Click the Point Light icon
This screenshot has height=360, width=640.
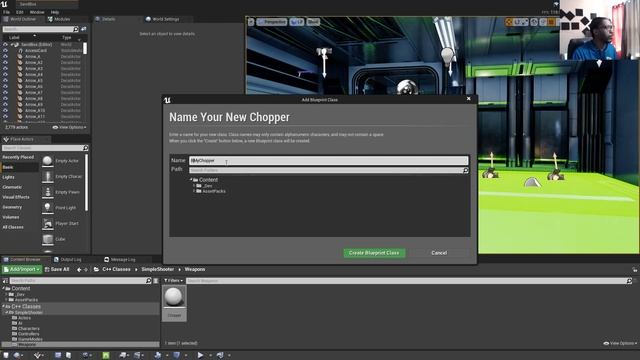47,207
